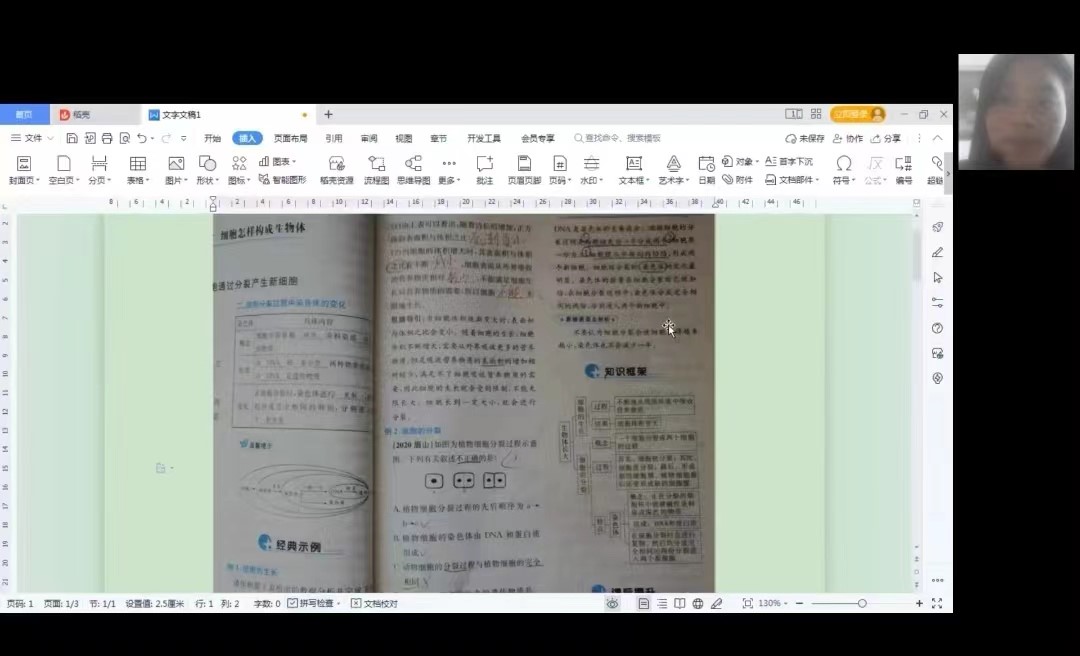The width and height of the screenshot is (1080, 656).
Task: Add a 批注 comment
Action: click(485, 170)
